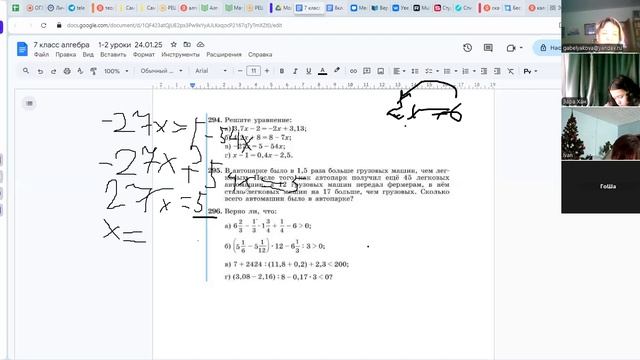The image size is (640, 360).
Task: Insert an image from toolbar
Action: [x=380, y=71]
